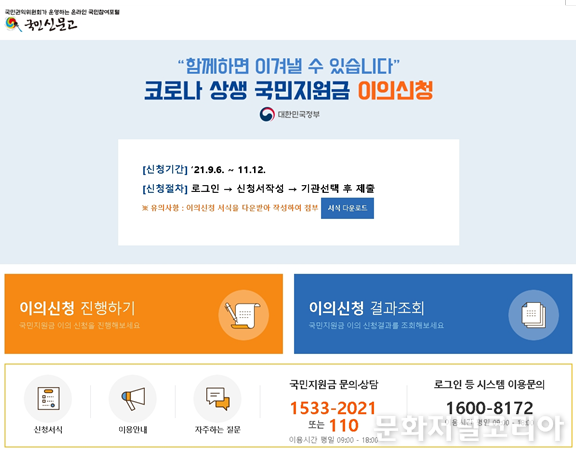
Task: Click the scroll and pen icon
Action: 244,315
